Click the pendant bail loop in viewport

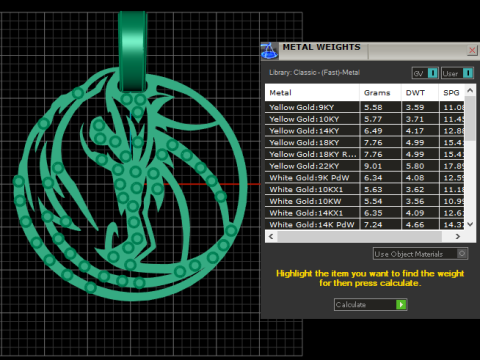(133, 51)
